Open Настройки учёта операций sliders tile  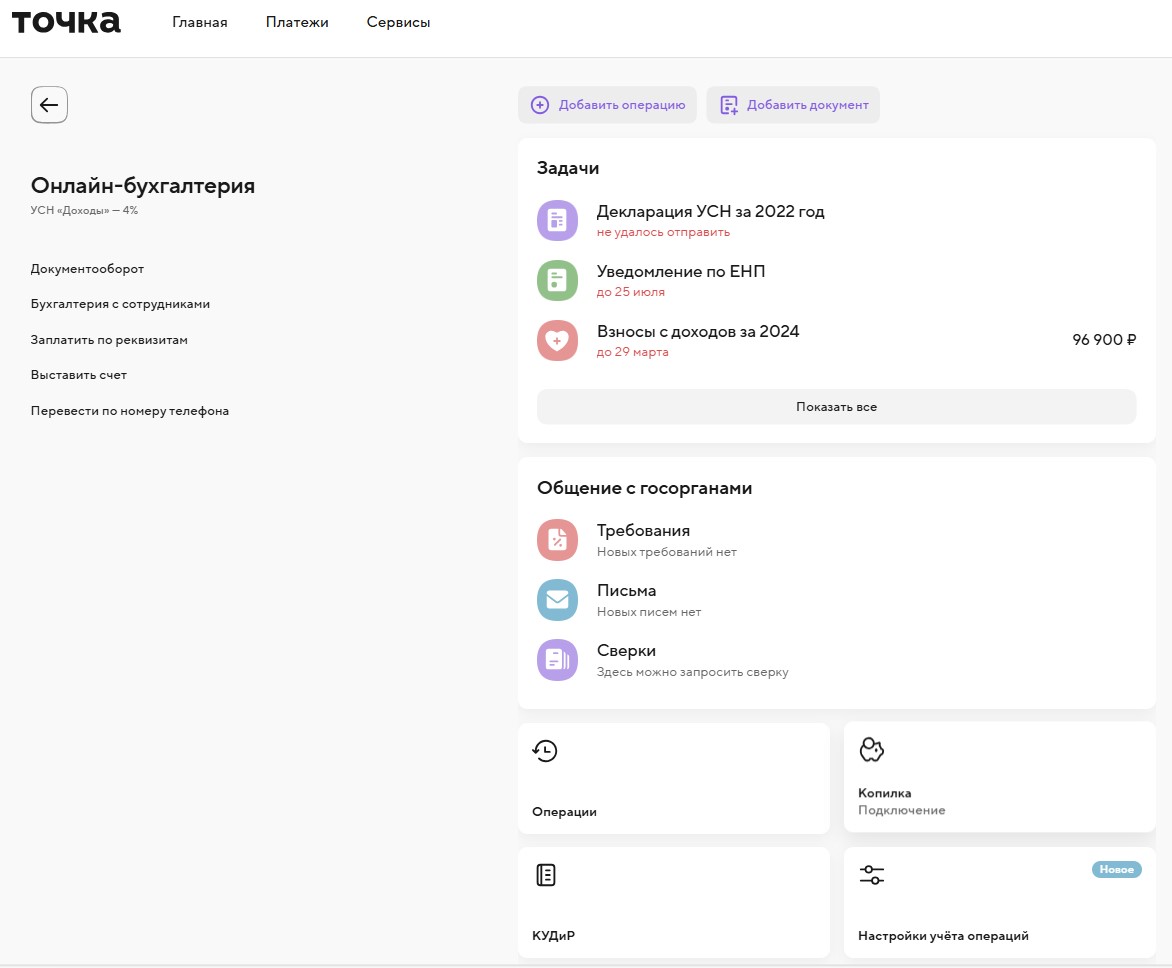pos(999,902)
